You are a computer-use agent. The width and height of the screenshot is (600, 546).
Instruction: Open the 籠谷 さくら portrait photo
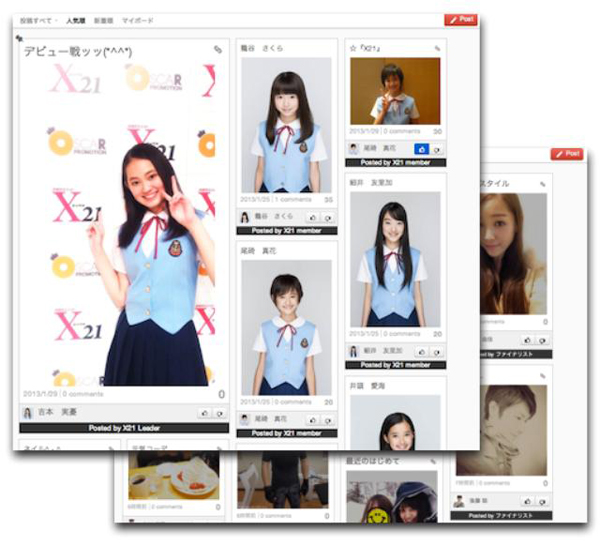[x=286, y=123]
